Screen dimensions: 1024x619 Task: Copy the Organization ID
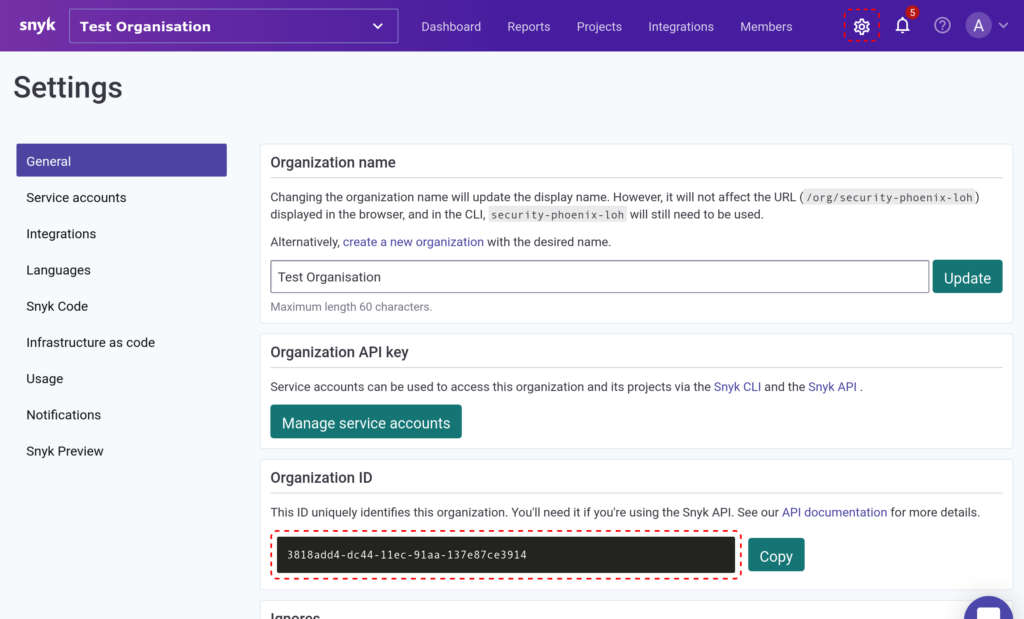(776, 555)
